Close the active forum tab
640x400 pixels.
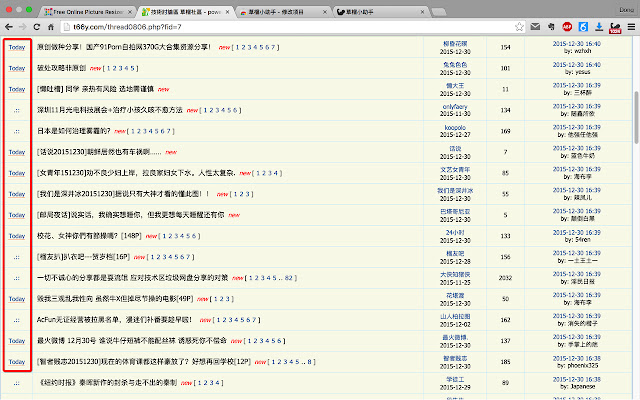[227, 12]
